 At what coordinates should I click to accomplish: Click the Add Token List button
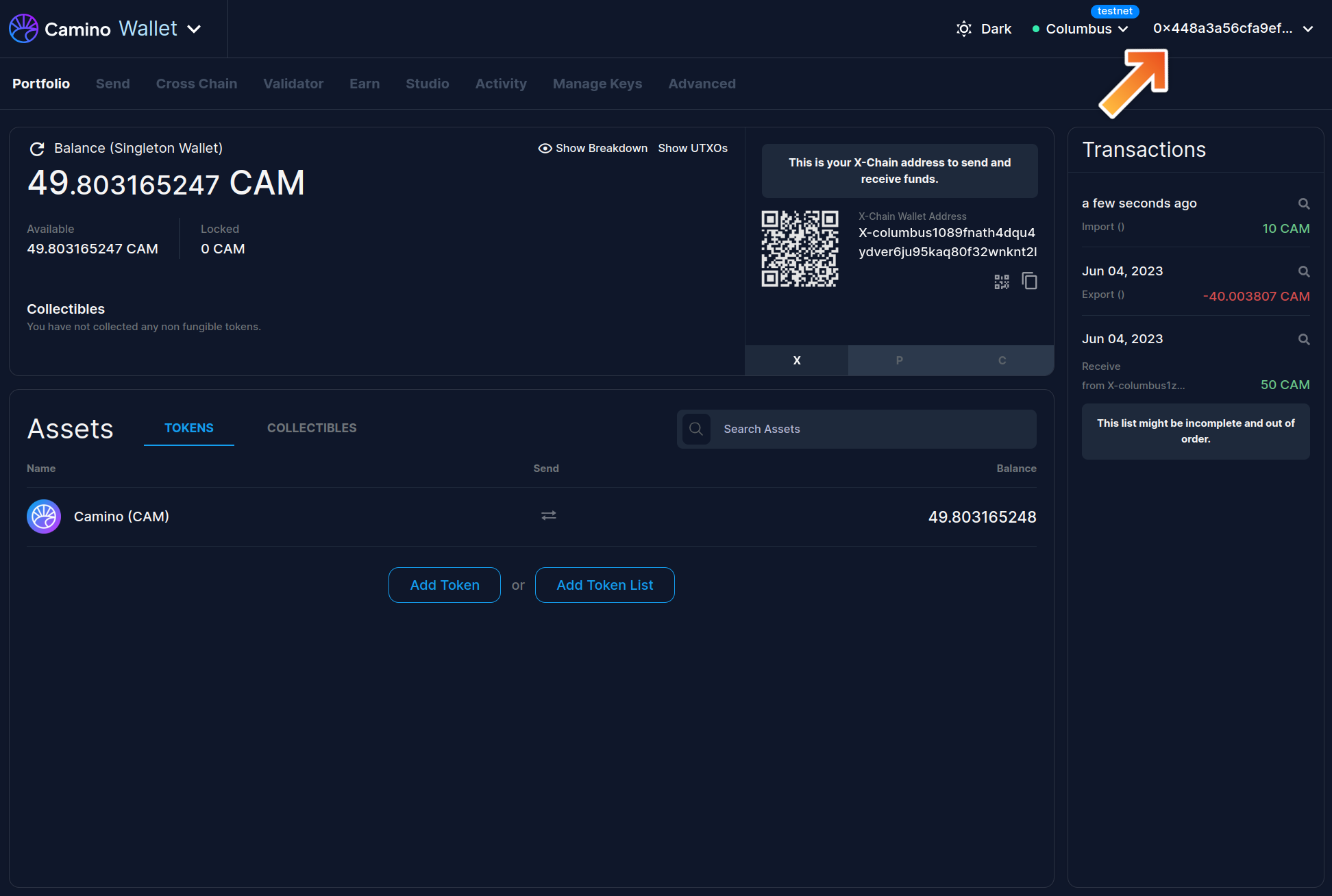pos(604,585)
